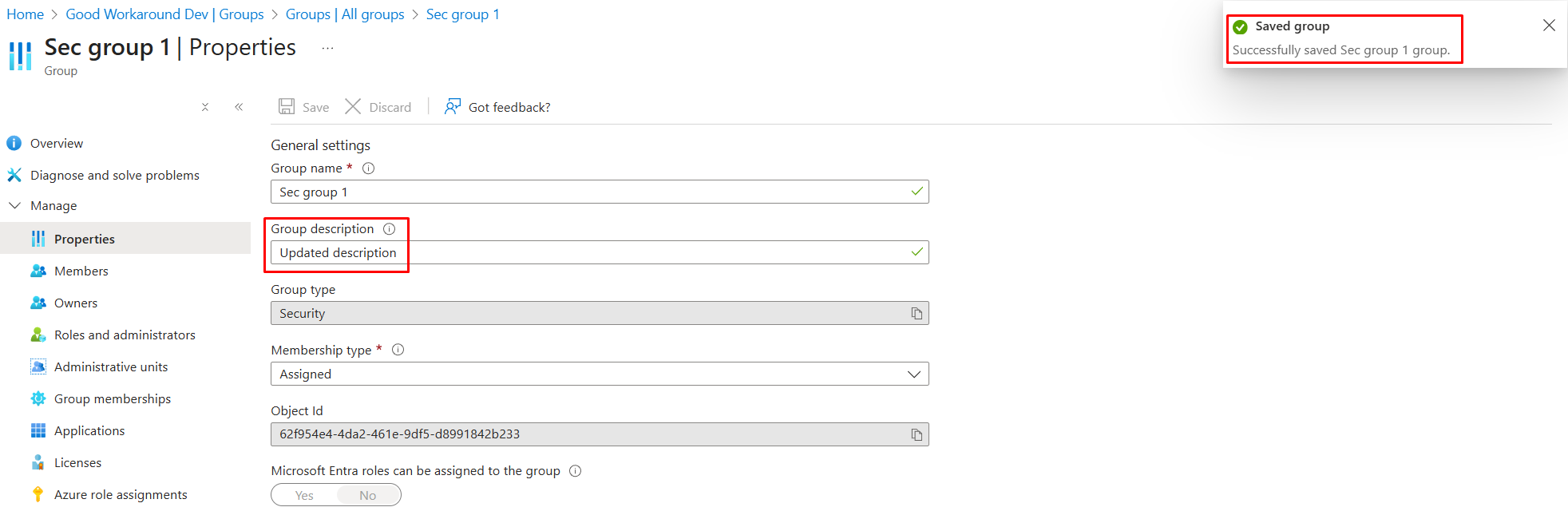Click the Home breadcrumb link
Image resolution: width=1568 pixels, height=511 pixels.
click(x=25, y=14)
